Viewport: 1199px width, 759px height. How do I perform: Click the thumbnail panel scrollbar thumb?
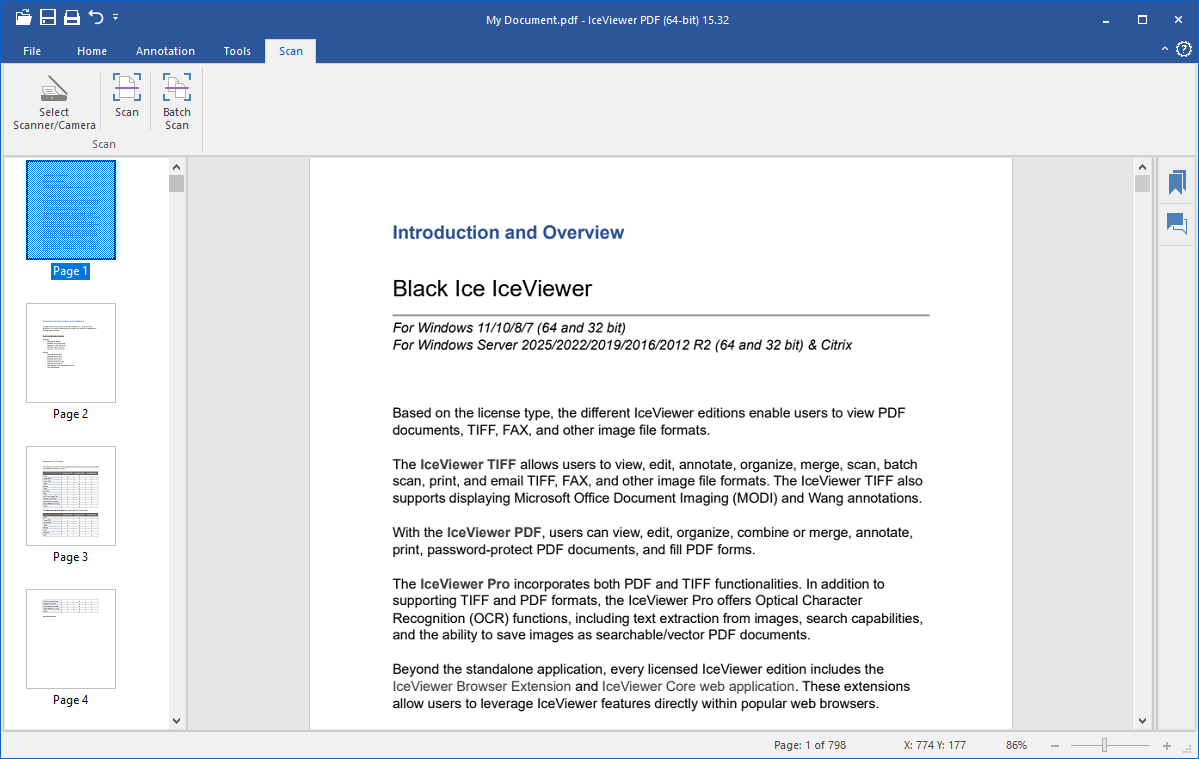(x=177, y=184)
